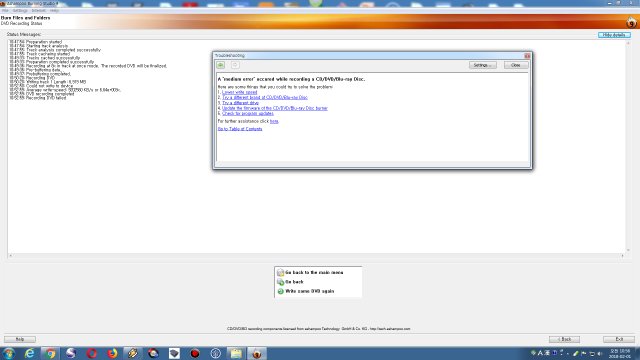Launch Internet Explorer from taskbar
This screenshot has height=360, width=640.
(x=29, y=353)
